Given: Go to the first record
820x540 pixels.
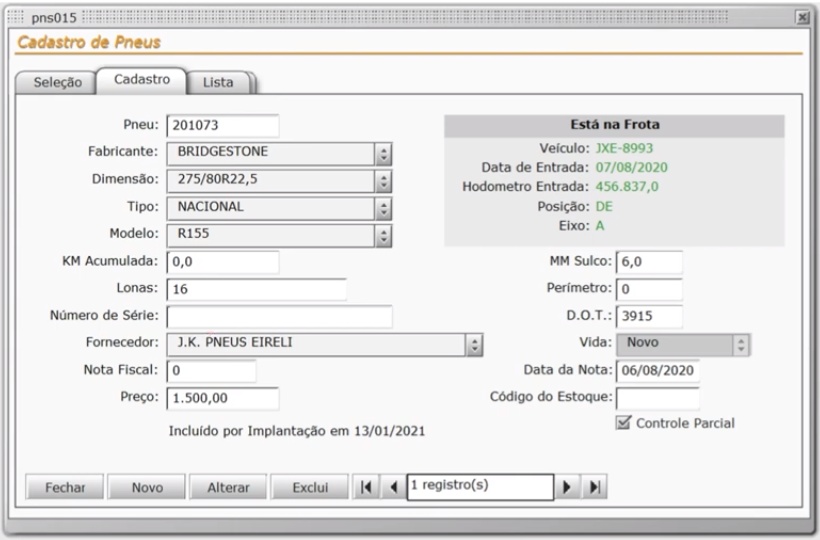Looking at the screenshot, I should [x=366, y=487].
